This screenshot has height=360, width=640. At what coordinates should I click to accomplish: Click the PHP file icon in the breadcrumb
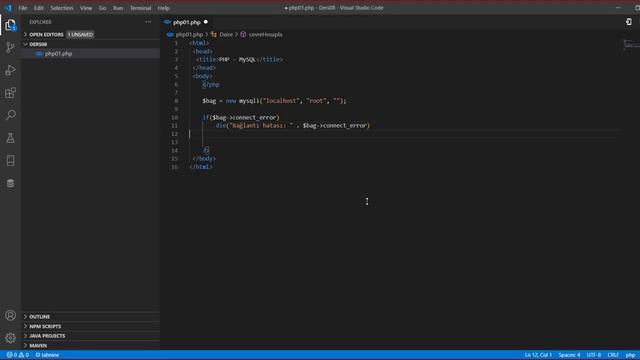pyautogui.click(x=170, y=35)
